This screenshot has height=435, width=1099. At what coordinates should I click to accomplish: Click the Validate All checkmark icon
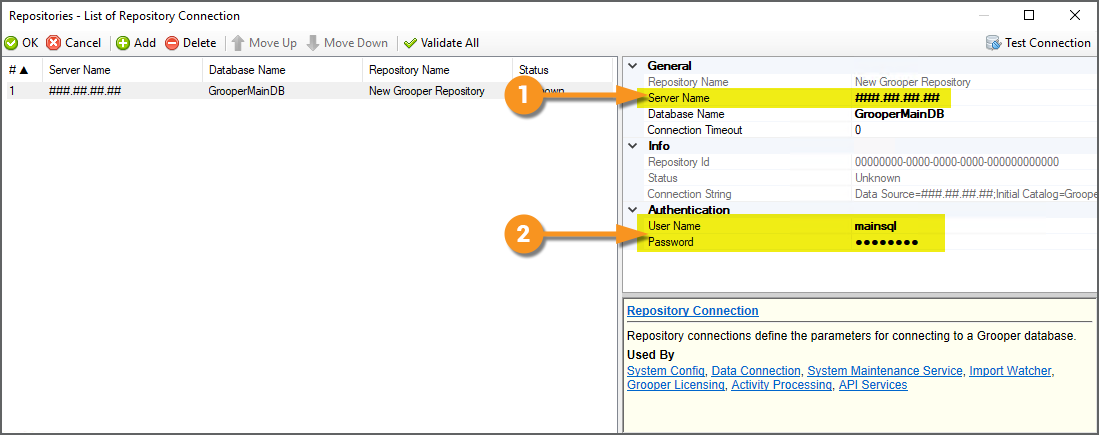[x=410, y=43]
